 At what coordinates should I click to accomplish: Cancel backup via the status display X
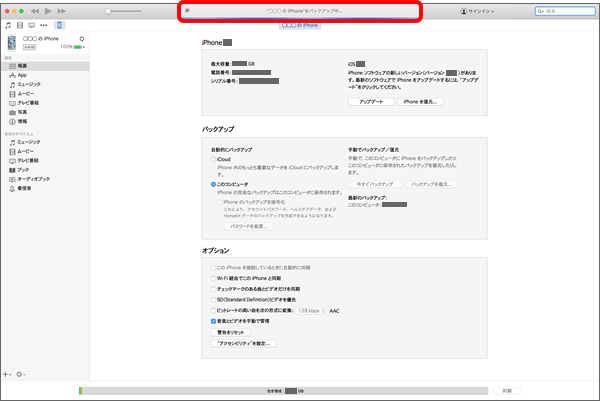coord(187,10)
